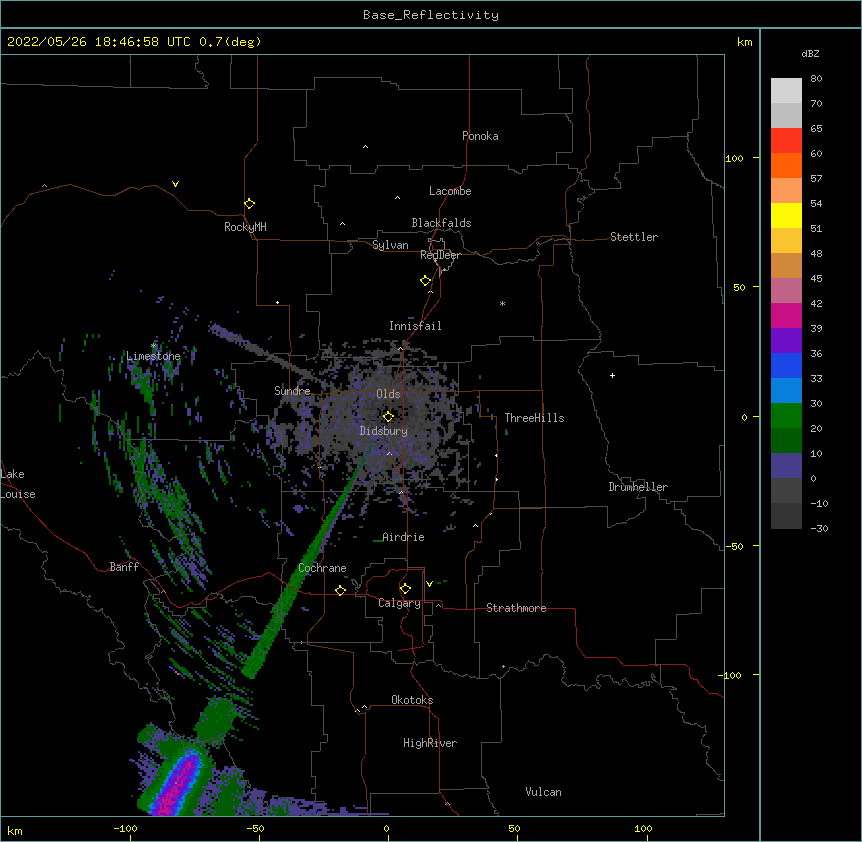
Task: Click the ThreeHills label
Action: 534,418
